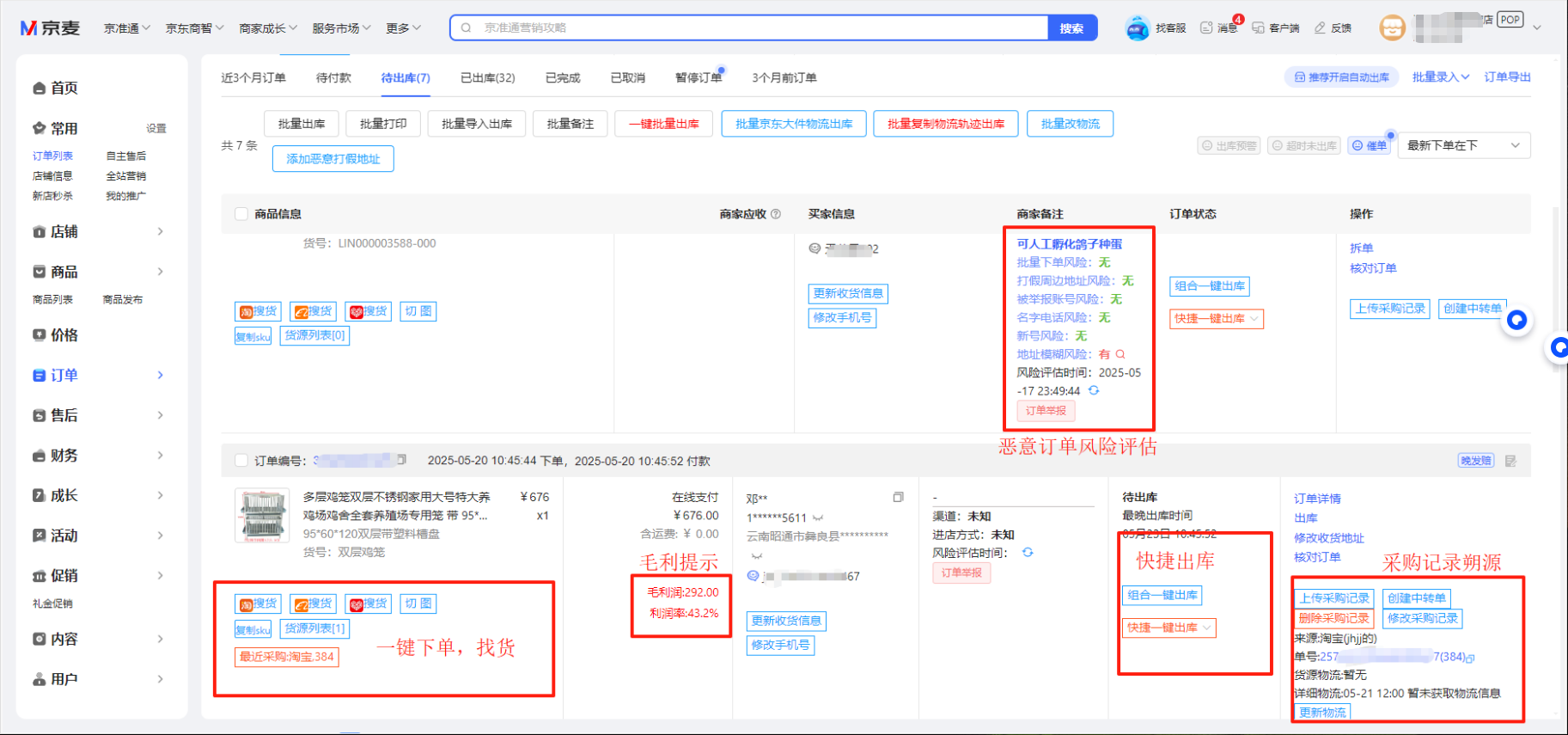The width and height of the screenshot is (1568, 735).
Task: Expand the 服务市场 top menu
Action: pos(342,28)
